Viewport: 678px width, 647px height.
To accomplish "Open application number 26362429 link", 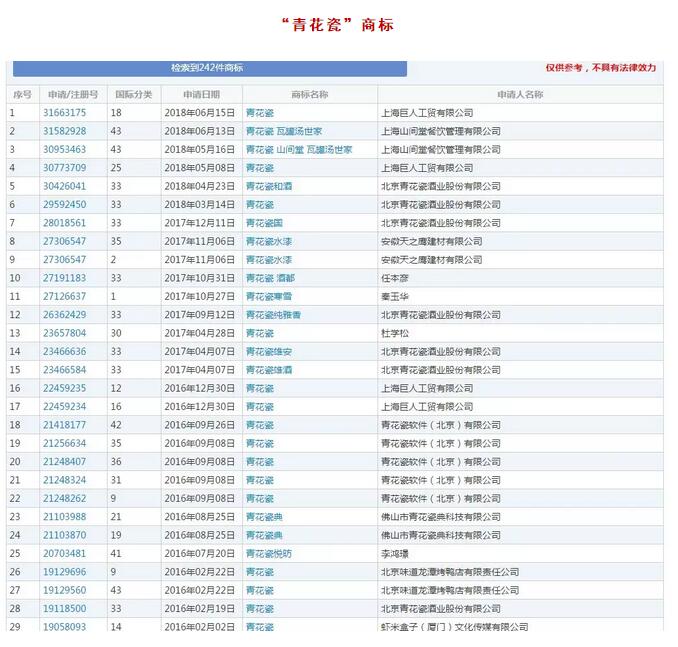I will coord(64,315).
